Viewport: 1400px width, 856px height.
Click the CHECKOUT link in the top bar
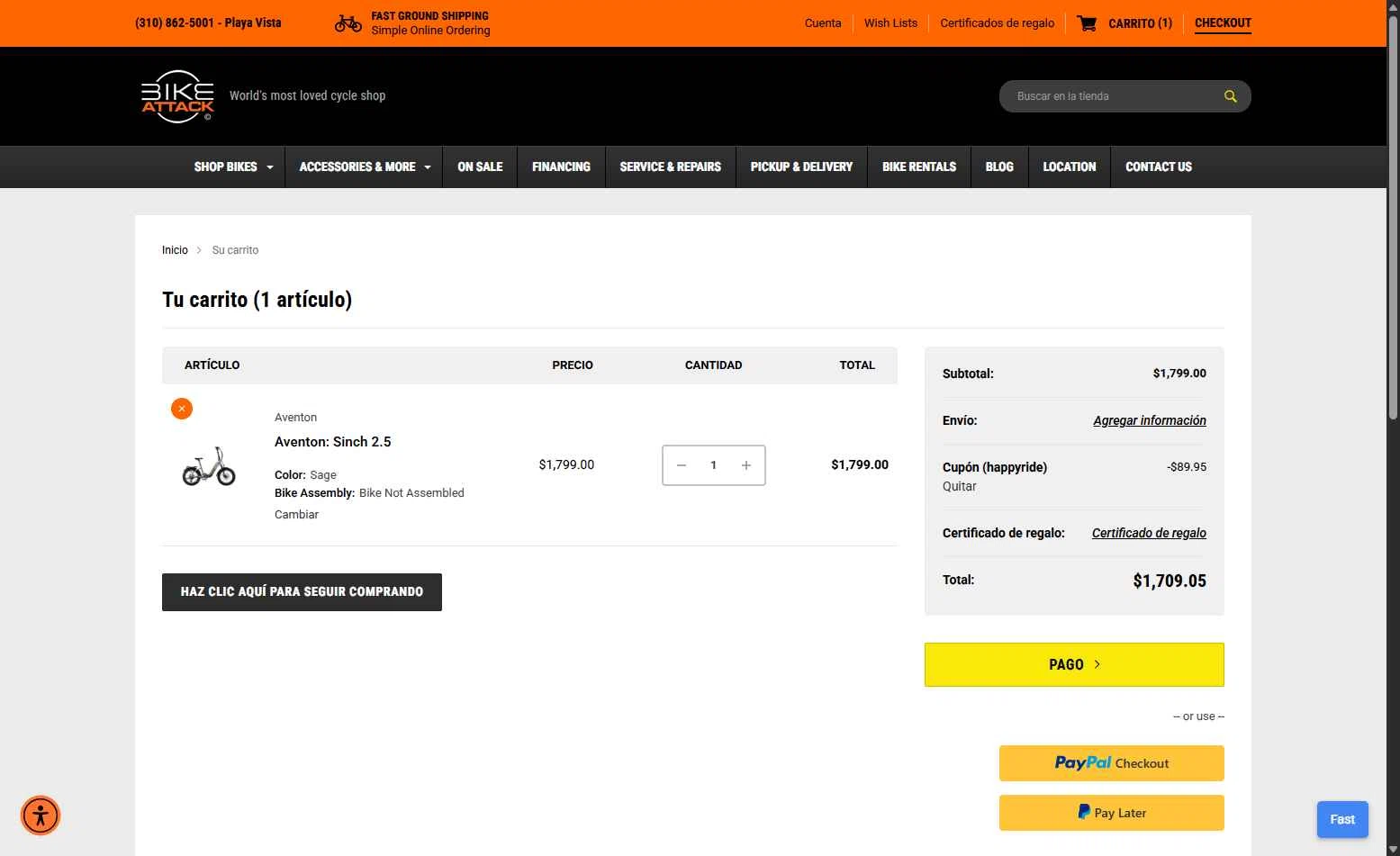1223,23
